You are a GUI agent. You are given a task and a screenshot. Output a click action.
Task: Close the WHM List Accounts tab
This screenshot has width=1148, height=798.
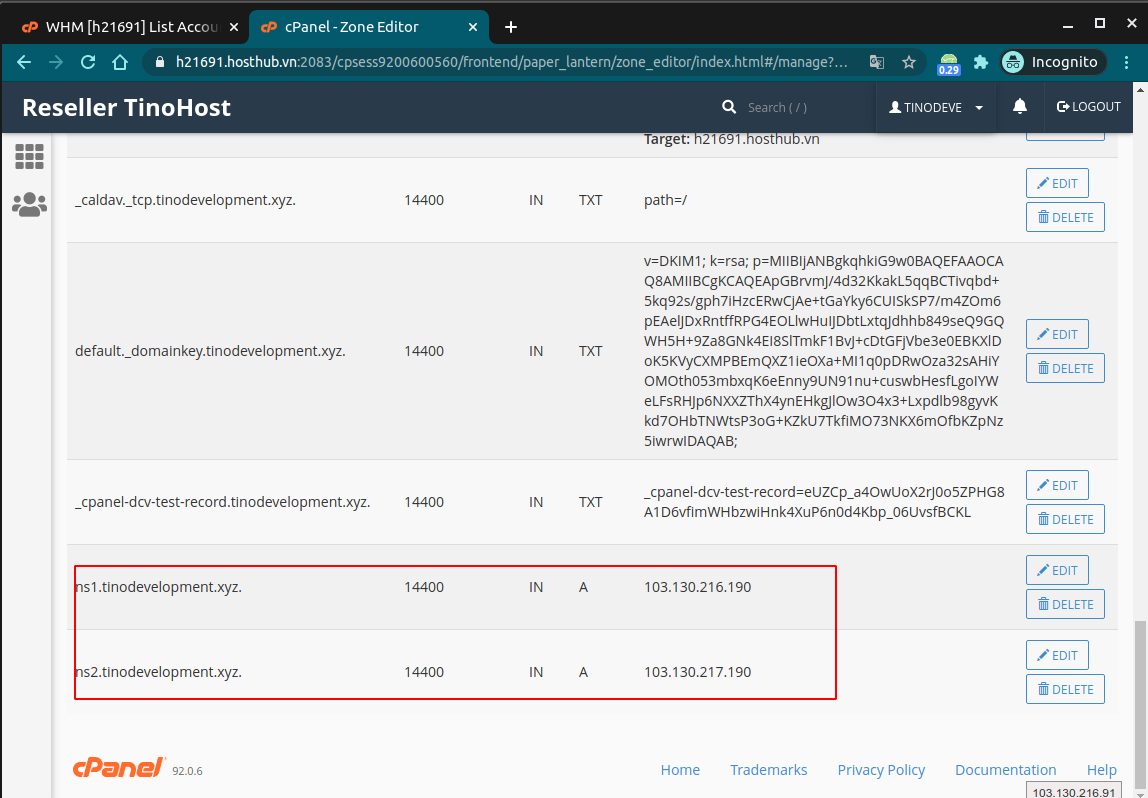point(234,27)
